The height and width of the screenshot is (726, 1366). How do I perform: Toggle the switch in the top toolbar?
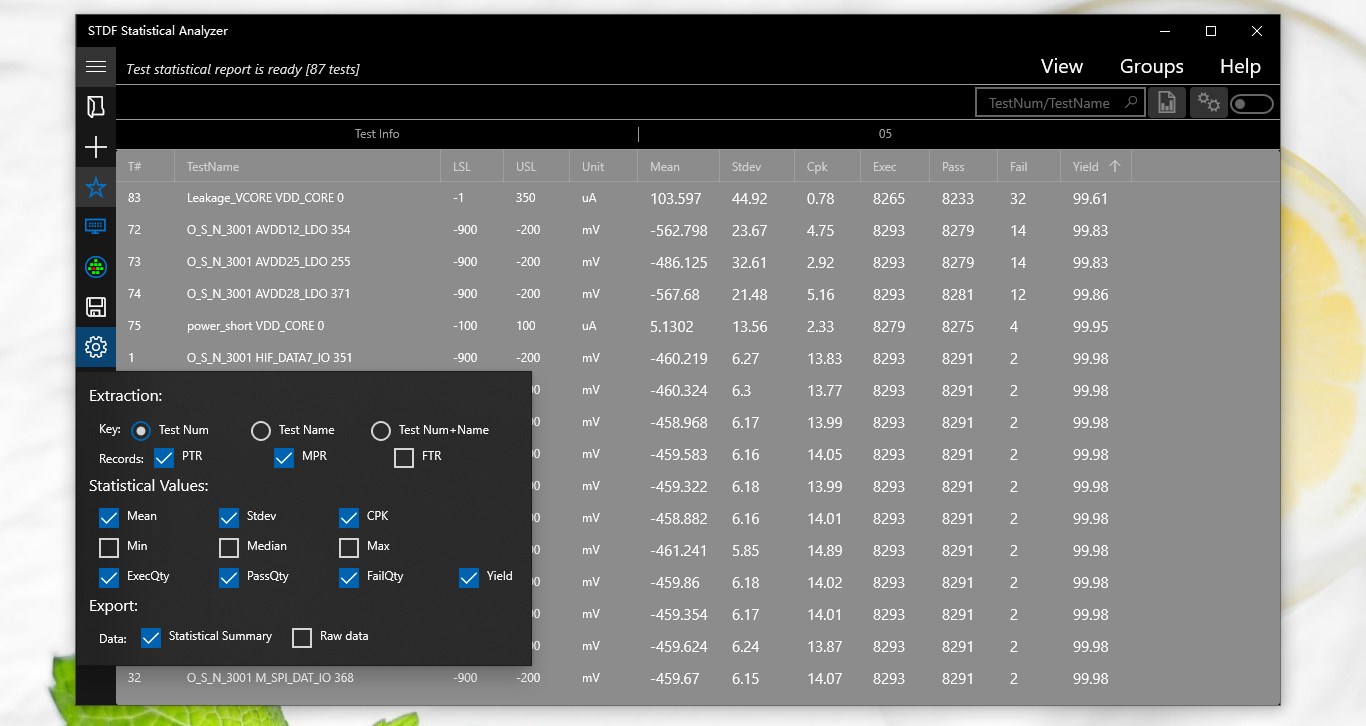[1252, 103]
